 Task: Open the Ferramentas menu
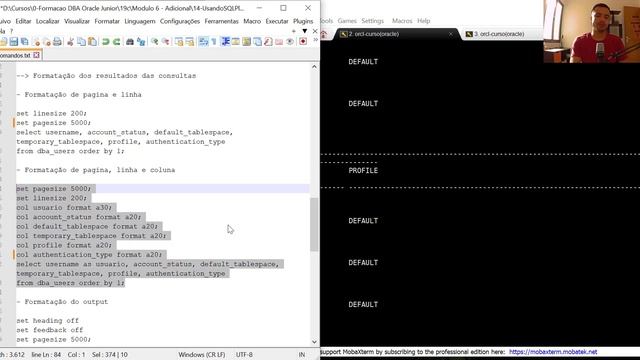pos(221,21)
